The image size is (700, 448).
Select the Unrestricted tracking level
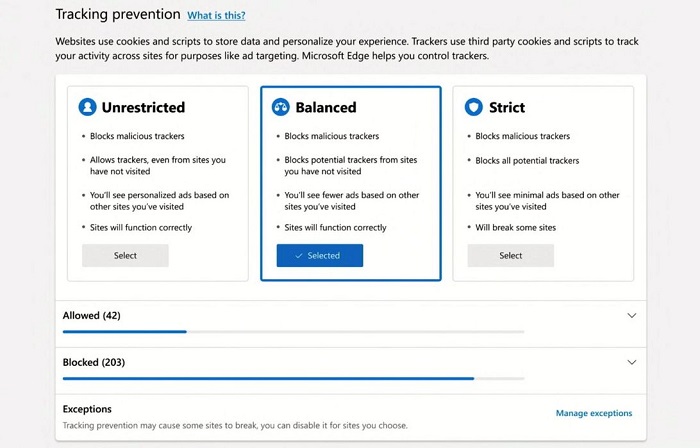pyautogui.click(x=125, y=256)
